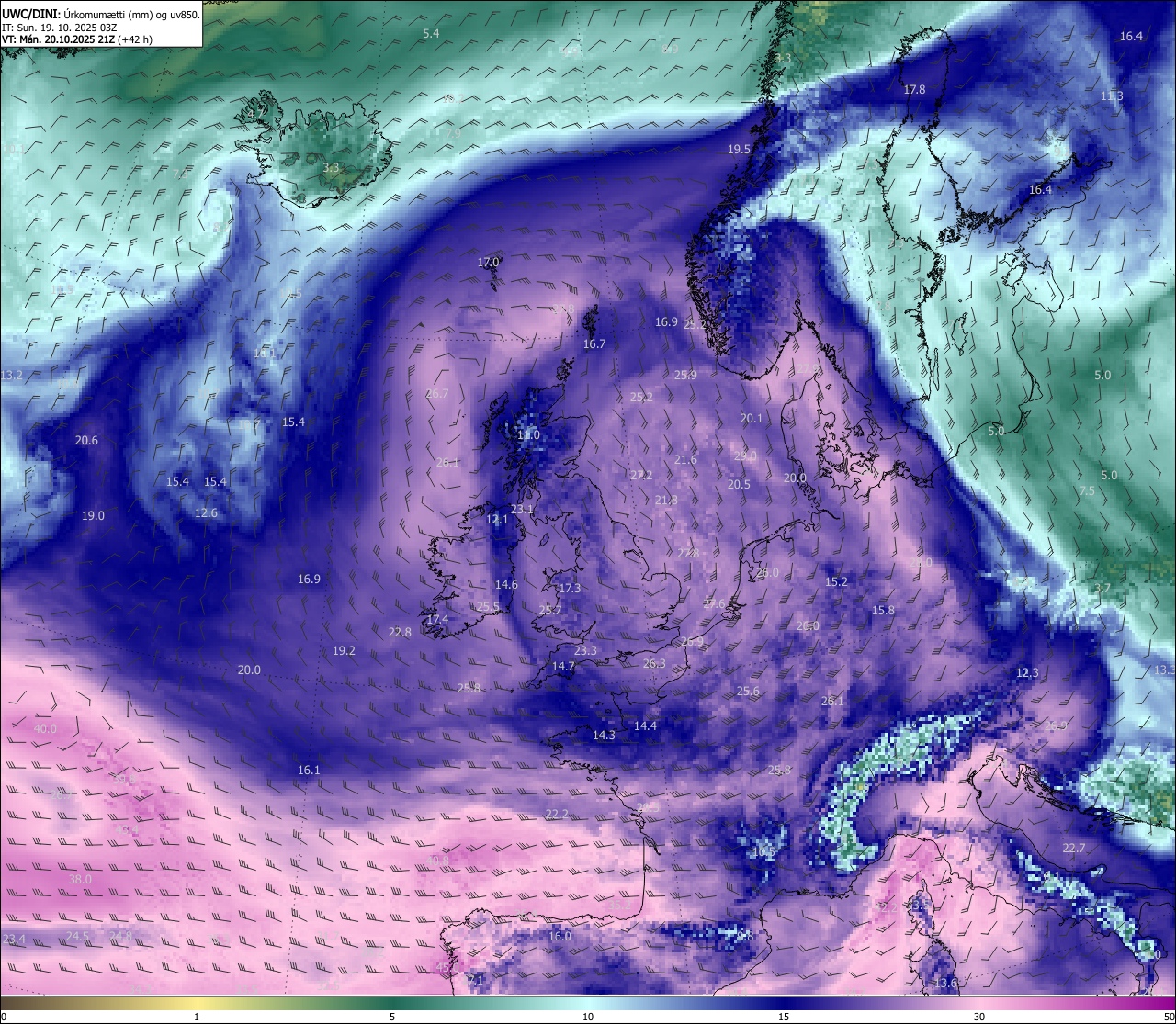Click the color scale label "1"
Image resolution: width=1176 pixels, height=1024 pixels.
[197, 1017]
